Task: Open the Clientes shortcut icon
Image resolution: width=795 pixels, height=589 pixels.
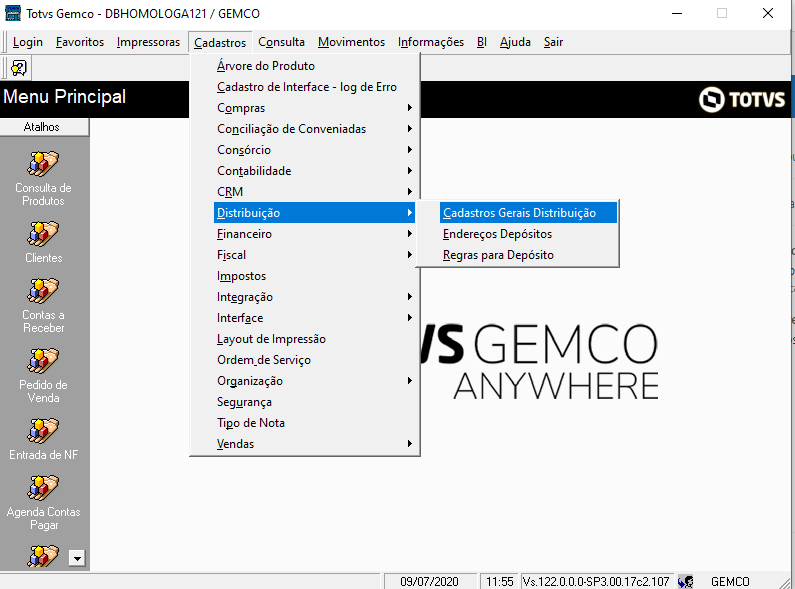Action: (43, 233)
